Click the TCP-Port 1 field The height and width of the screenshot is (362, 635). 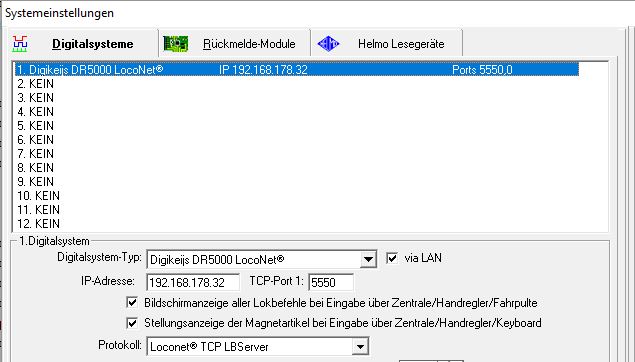(331, 282)
